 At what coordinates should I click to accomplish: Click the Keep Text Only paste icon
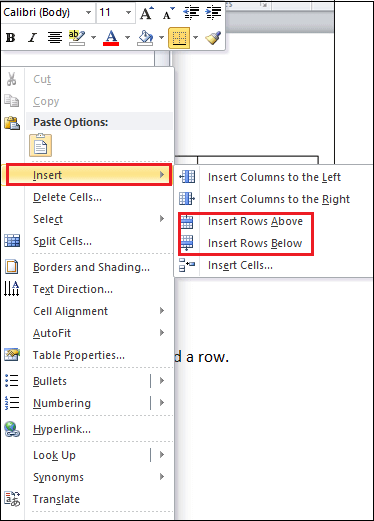pos(41,145)
